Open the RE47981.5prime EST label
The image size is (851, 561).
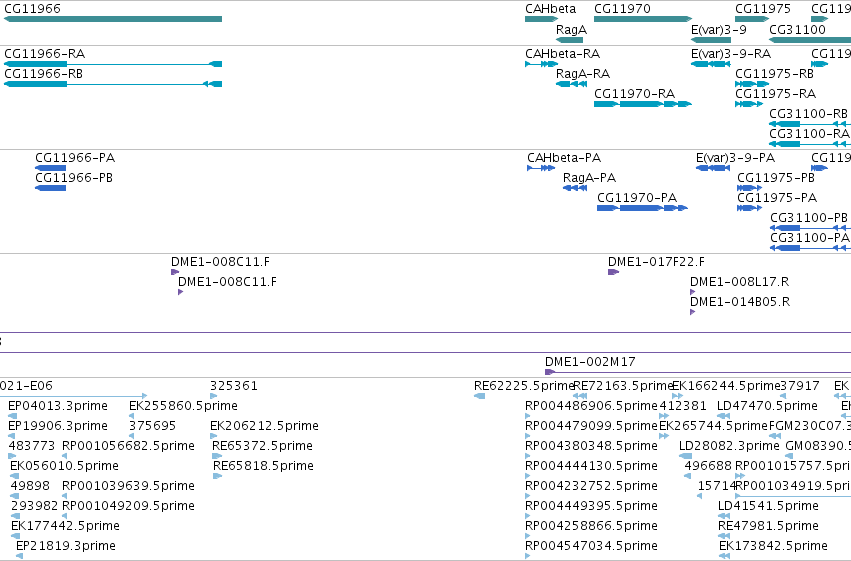pyautogui.click(x=768, y=526)
